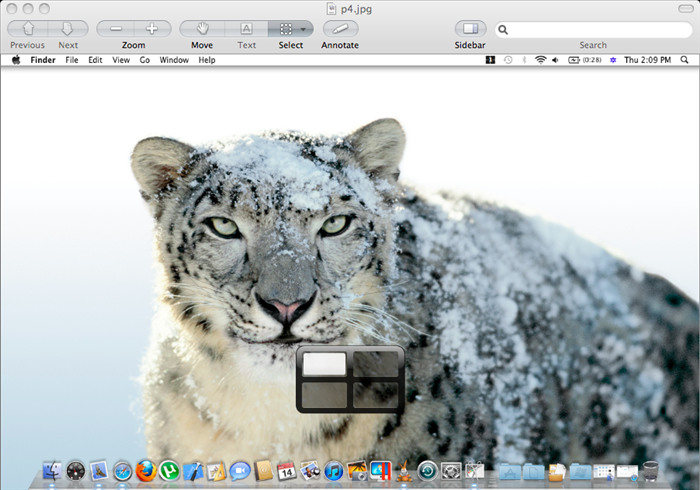The height and width of the screenshot is (490, 700).
Task: Empty or open the Trash in Dock
Action: coord(651,471)
